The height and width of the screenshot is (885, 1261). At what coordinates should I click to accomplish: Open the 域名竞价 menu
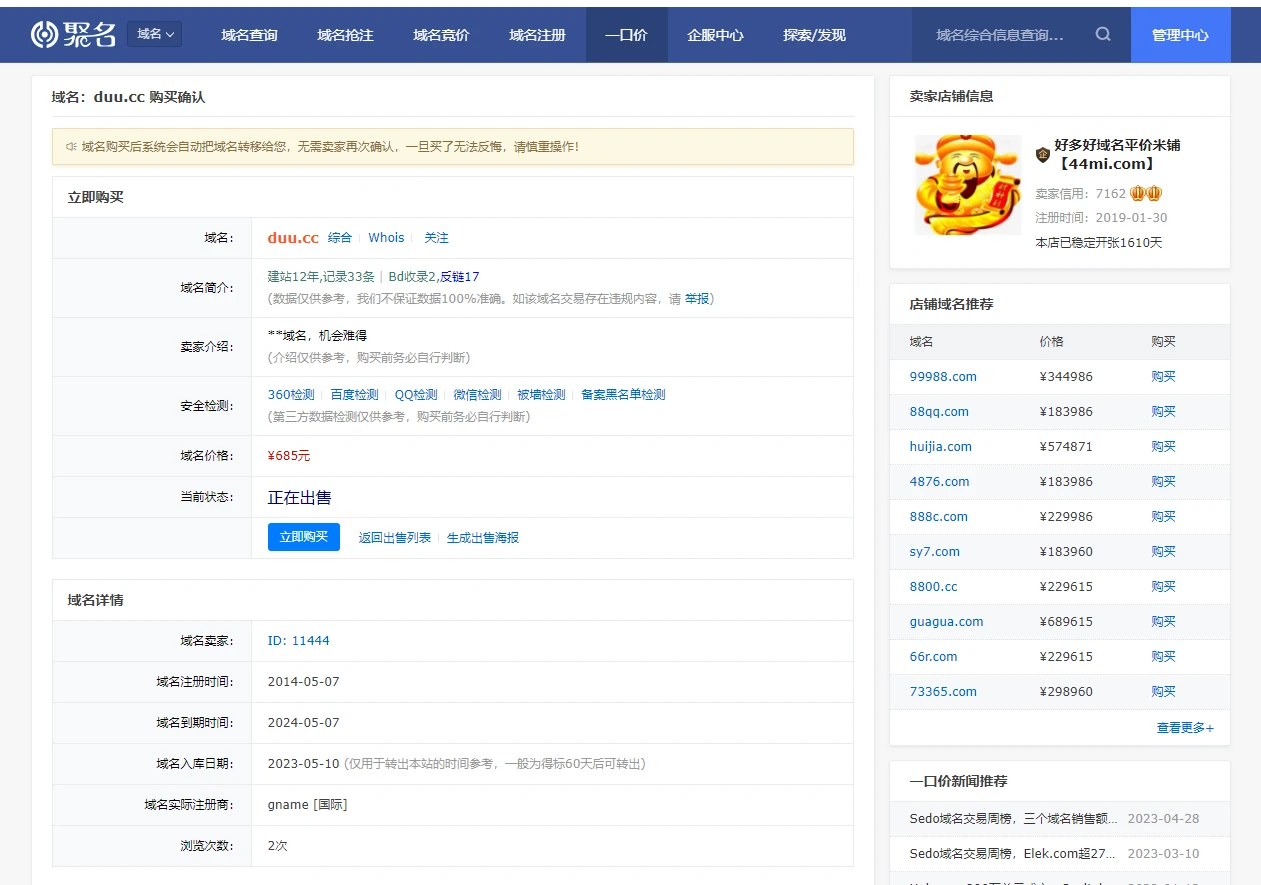(441, 35)
